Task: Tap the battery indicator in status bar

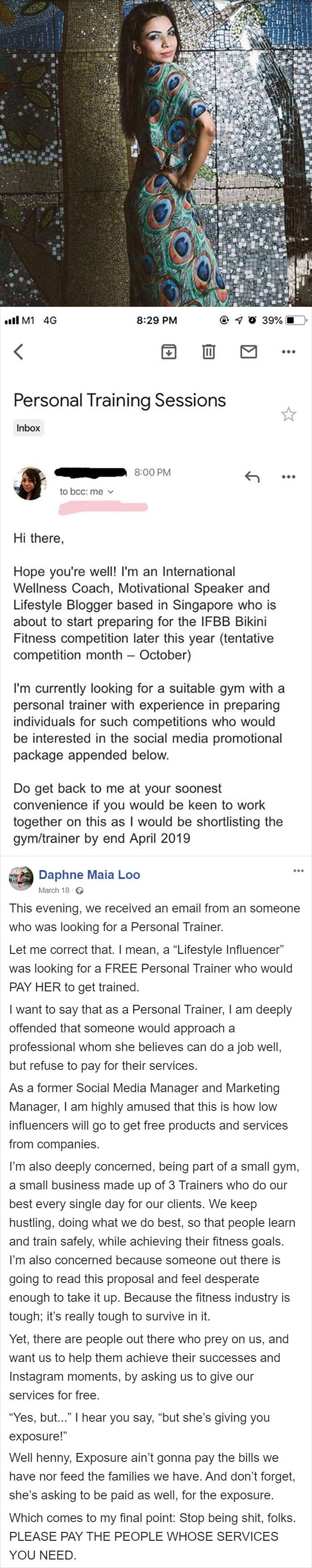Action: 297,320
